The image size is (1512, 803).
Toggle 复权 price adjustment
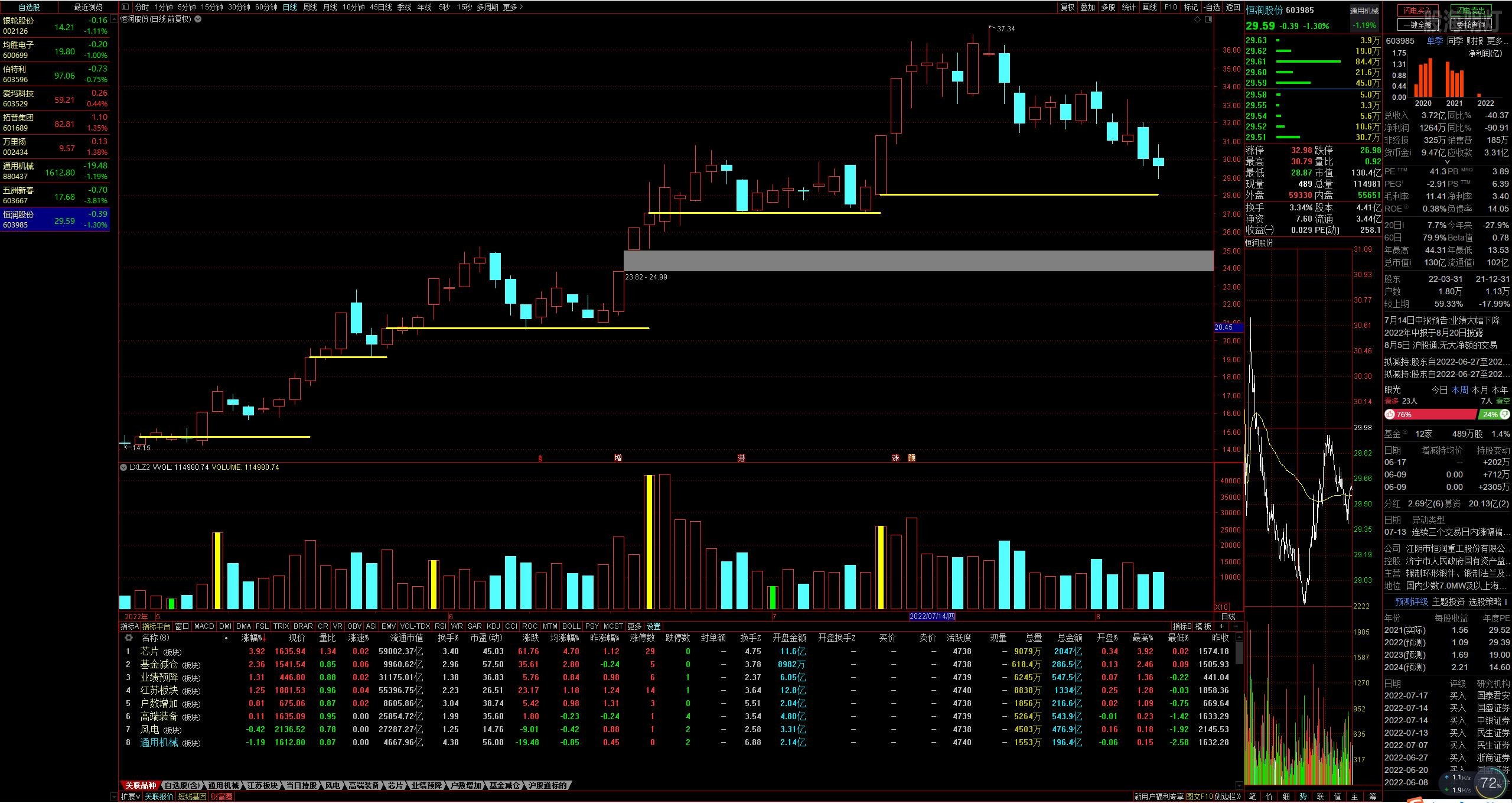[1067, 7]
